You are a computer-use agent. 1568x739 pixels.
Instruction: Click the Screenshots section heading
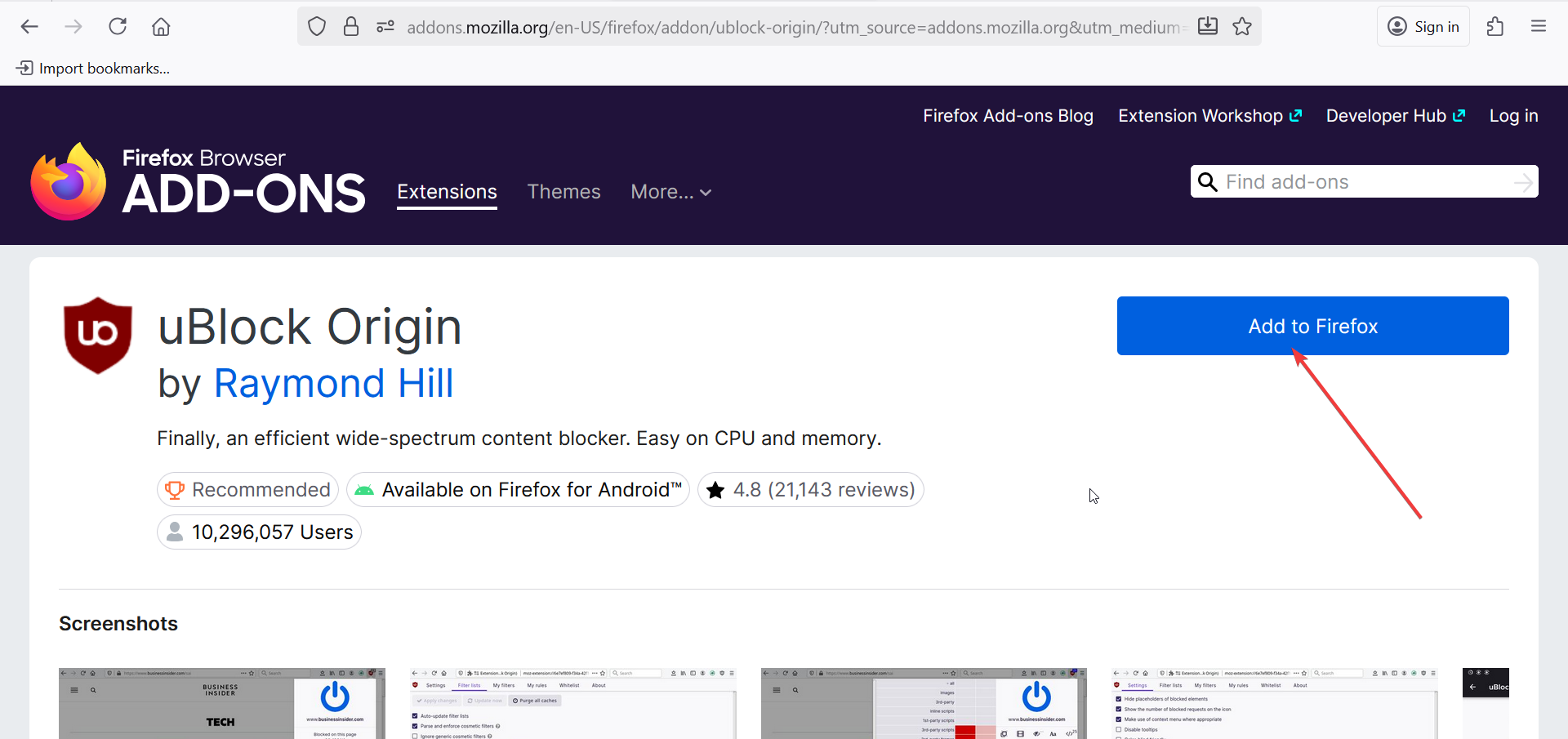click(x=118, y=624)
